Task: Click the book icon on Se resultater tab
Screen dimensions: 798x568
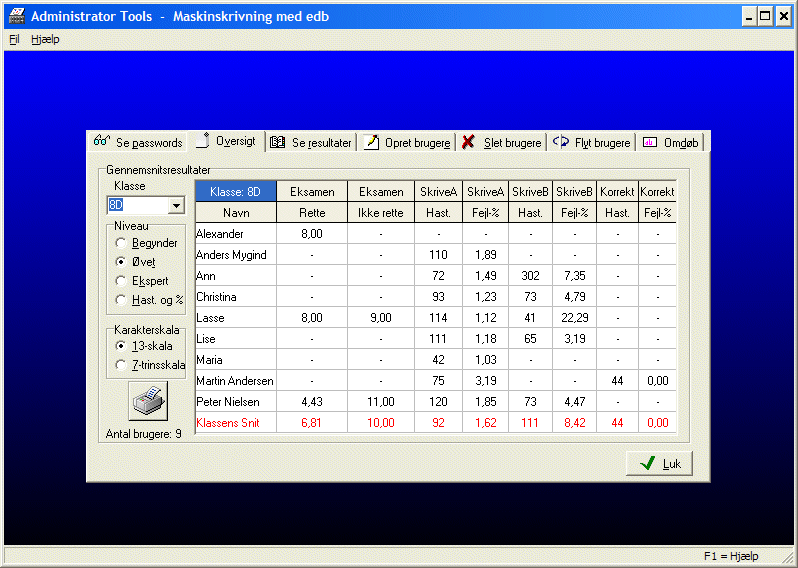Action: click(x=278, y=142)
